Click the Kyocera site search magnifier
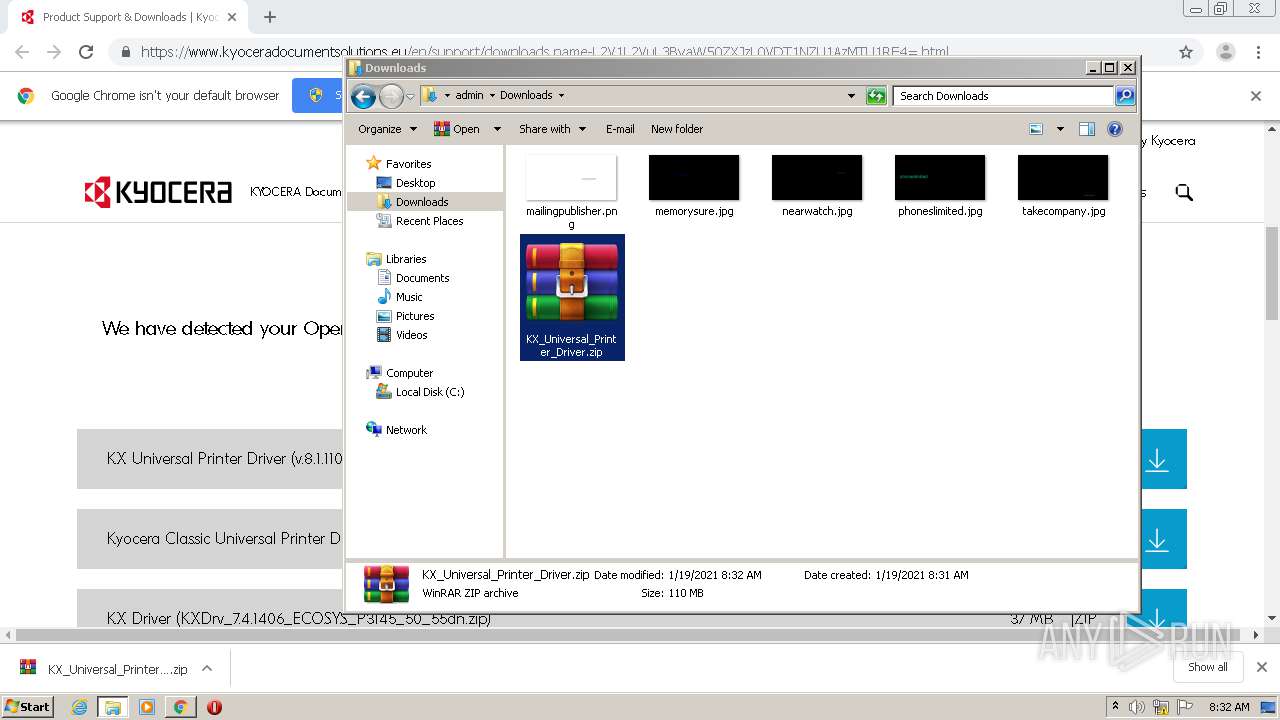Image resolution: width=1280 pixels, height=720 pixels. (1184, 192)
